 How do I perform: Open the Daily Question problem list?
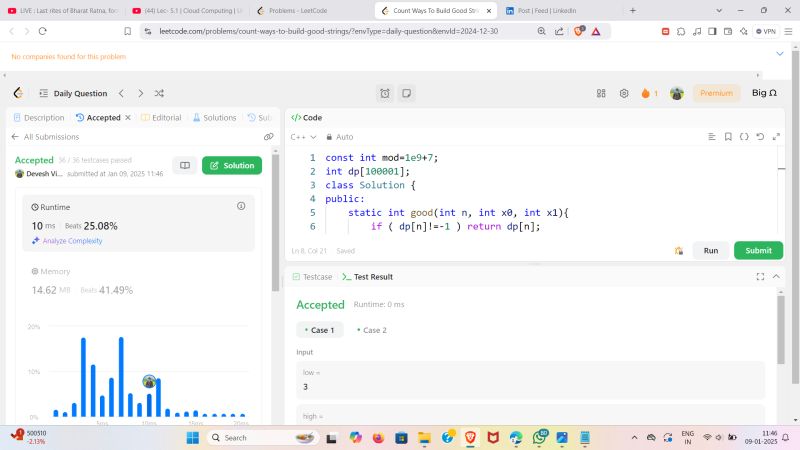pyautogui.click(x=73, y=93)
